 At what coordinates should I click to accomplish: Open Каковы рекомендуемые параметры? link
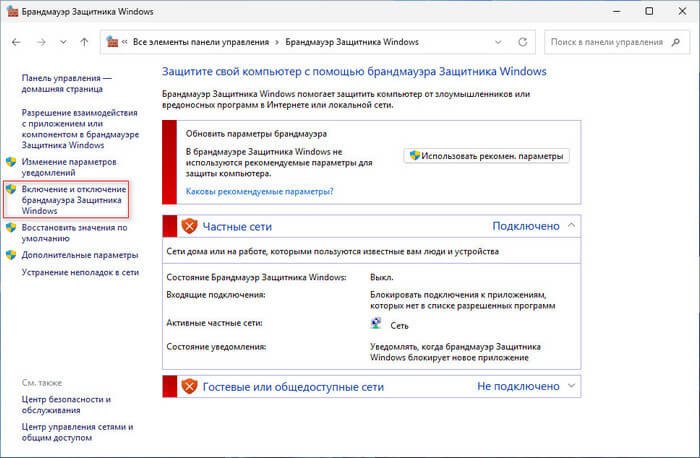tap(259, 192)
